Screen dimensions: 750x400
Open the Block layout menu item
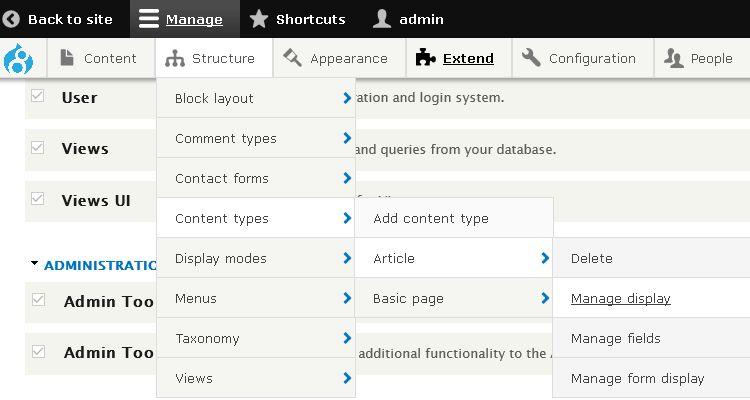click(x=256, y=98)
